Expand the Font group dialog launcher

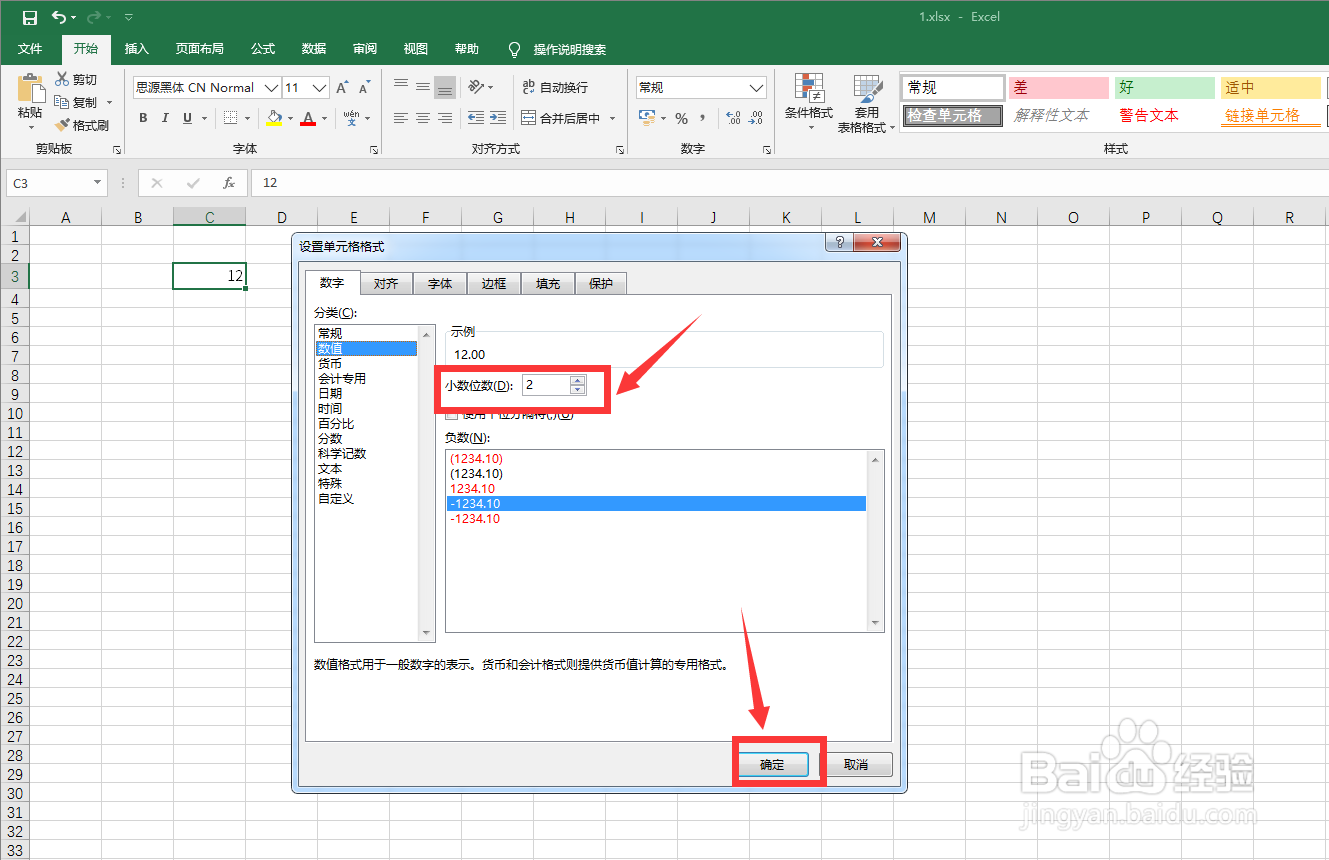tap(374, 149)
